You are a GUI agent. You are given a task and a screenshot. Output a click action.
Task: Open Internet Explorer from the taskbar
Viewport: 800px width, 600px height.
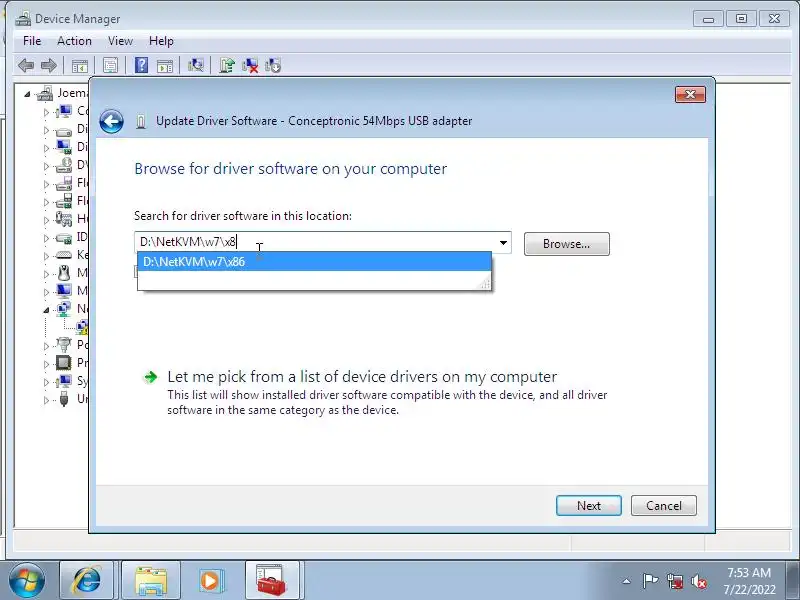pos(87,581)
